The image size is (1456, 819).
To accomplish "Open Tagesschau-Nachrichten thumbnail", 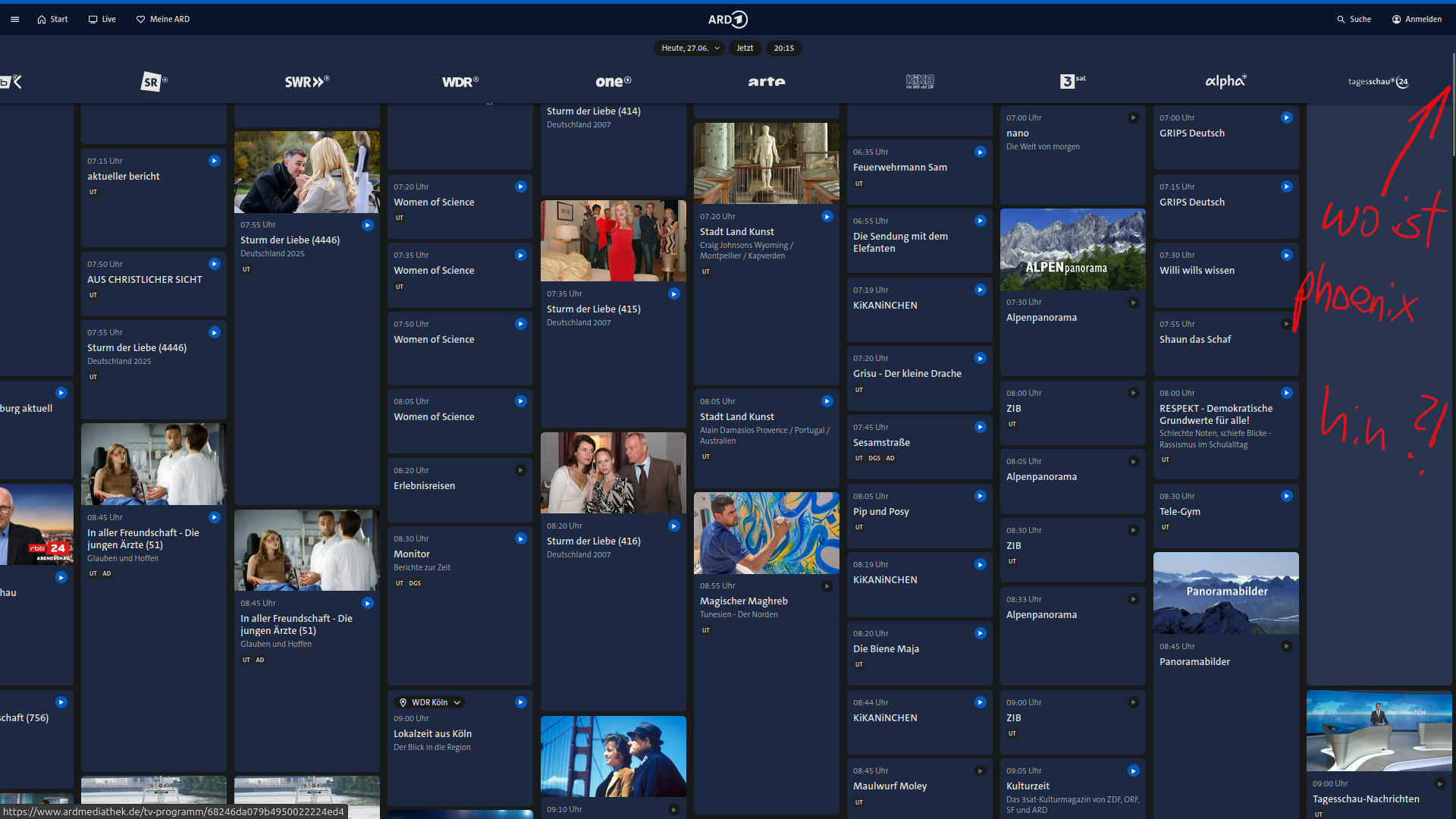I will click(x=1379, y=731).
